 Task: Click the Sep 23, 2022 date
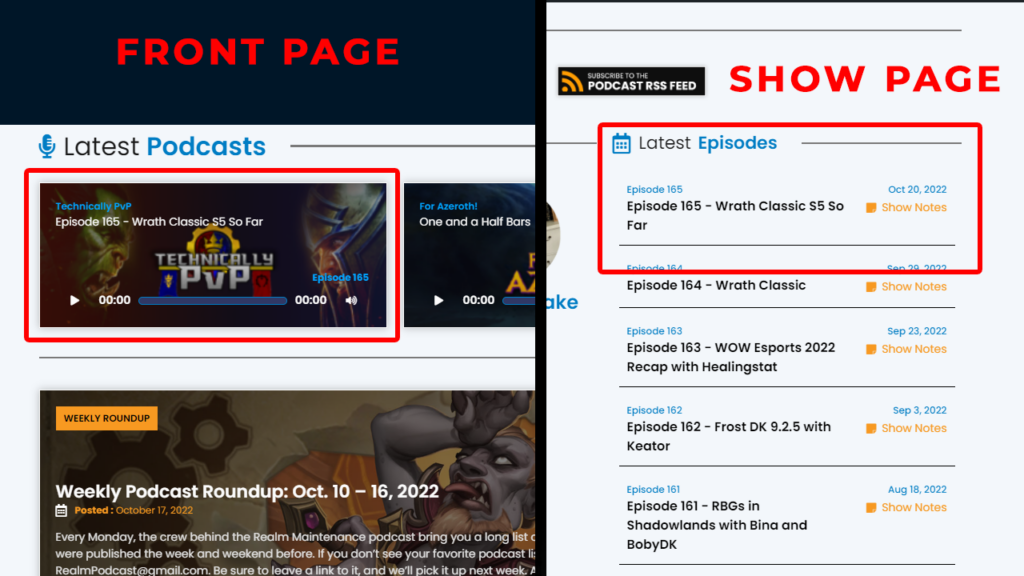coord(917,331)
